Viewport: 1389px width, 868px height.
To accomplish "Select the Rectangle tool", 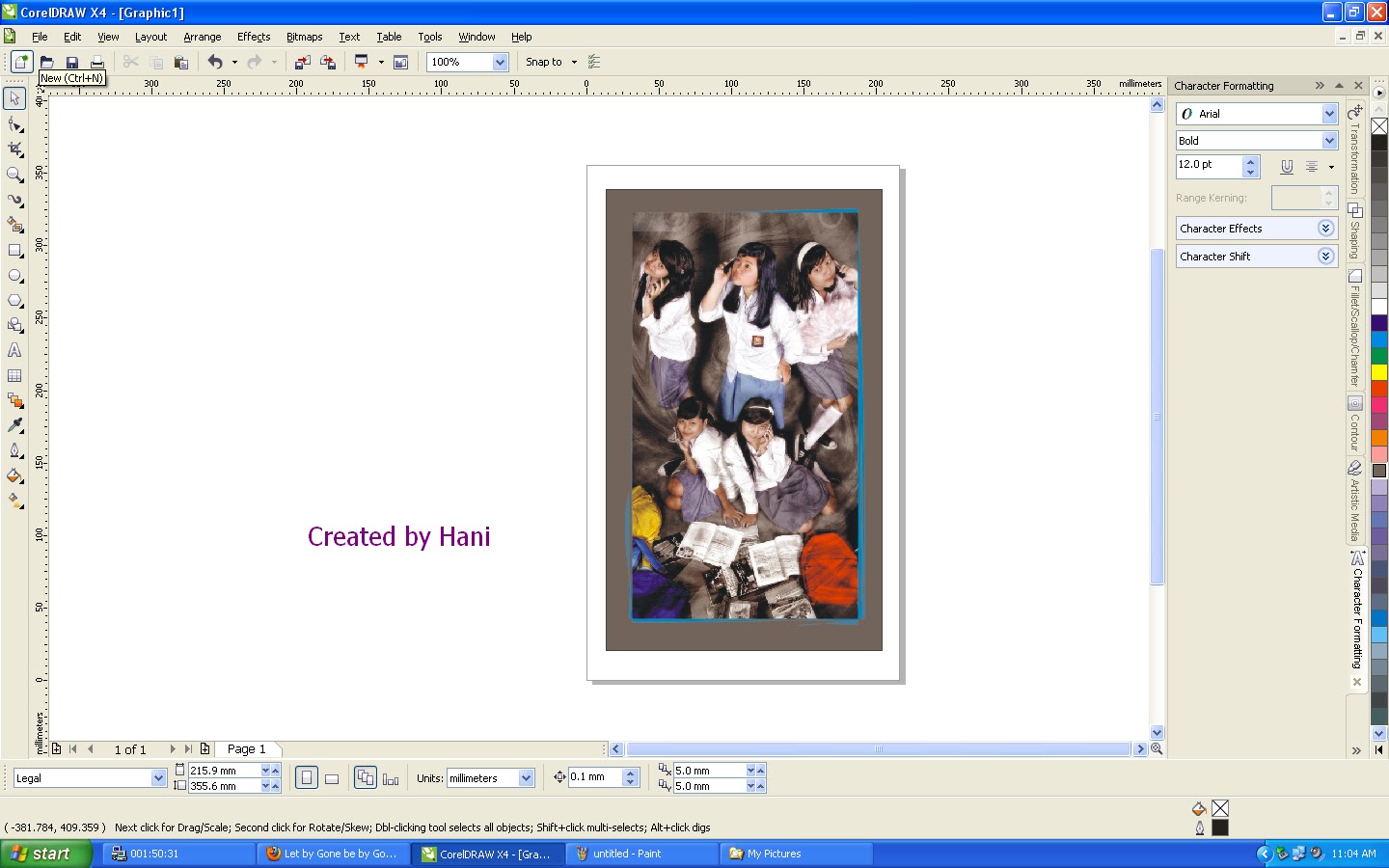I will [14, 251].
